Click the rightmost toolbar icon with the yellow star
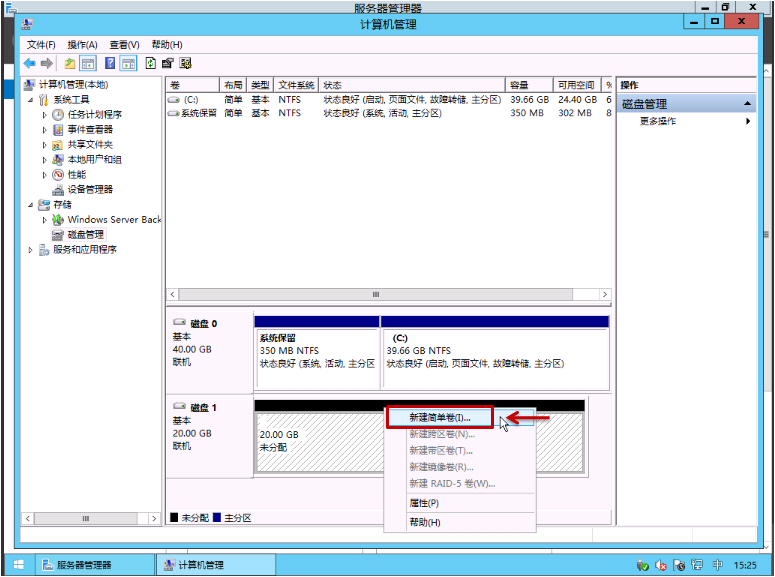 point(186,63)
